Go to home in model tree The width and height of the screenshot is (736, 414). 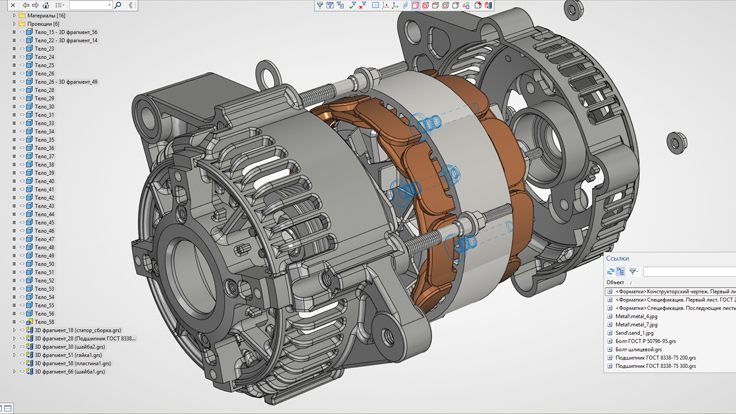coord(46,5)
